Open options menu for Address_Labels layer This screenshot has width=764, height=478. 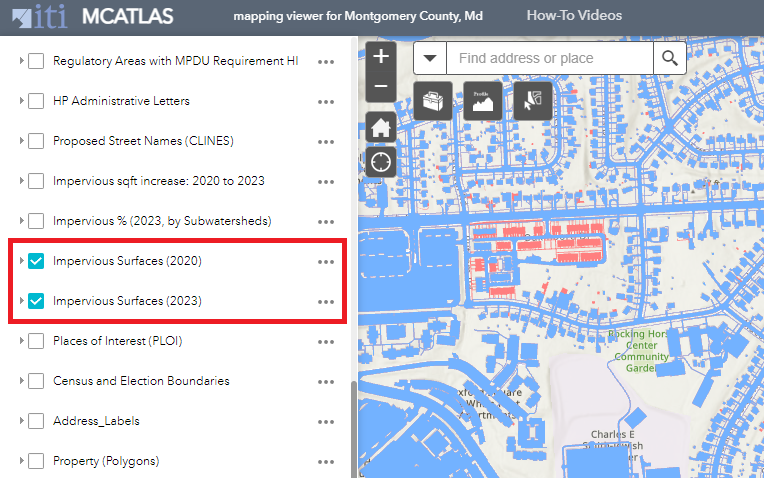[325, 421]
